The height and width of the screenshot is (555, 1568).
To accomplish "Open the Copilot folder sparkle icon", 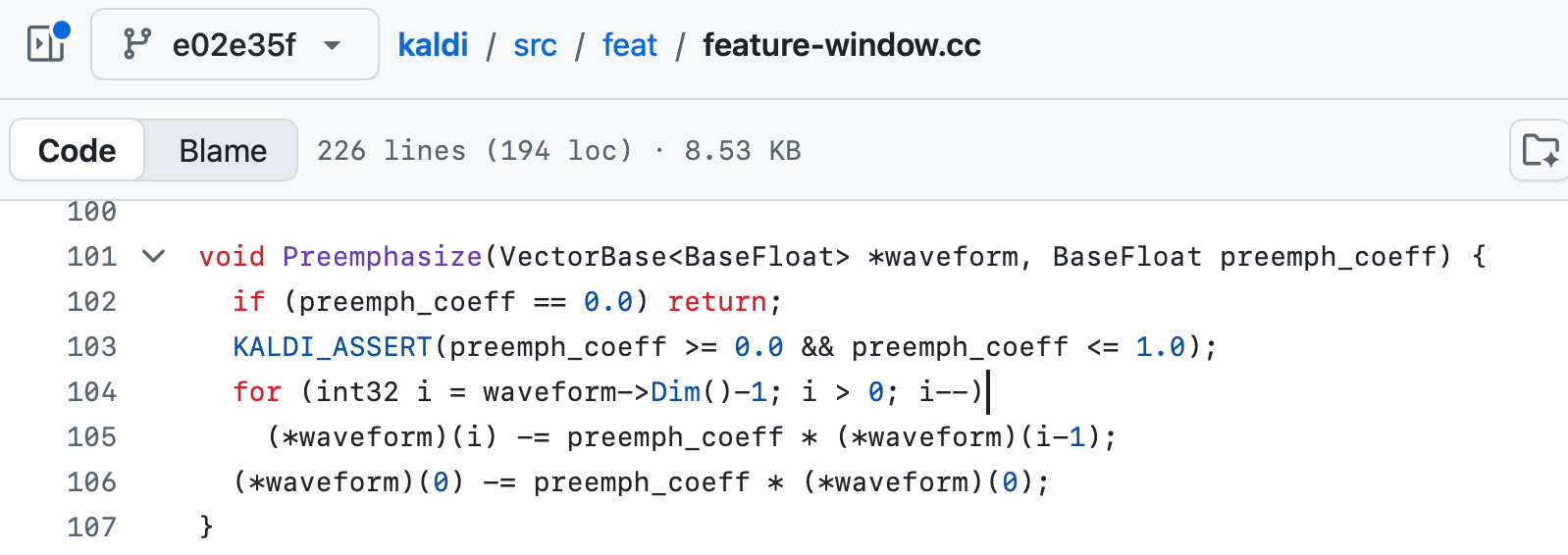I will point(1541,150).
